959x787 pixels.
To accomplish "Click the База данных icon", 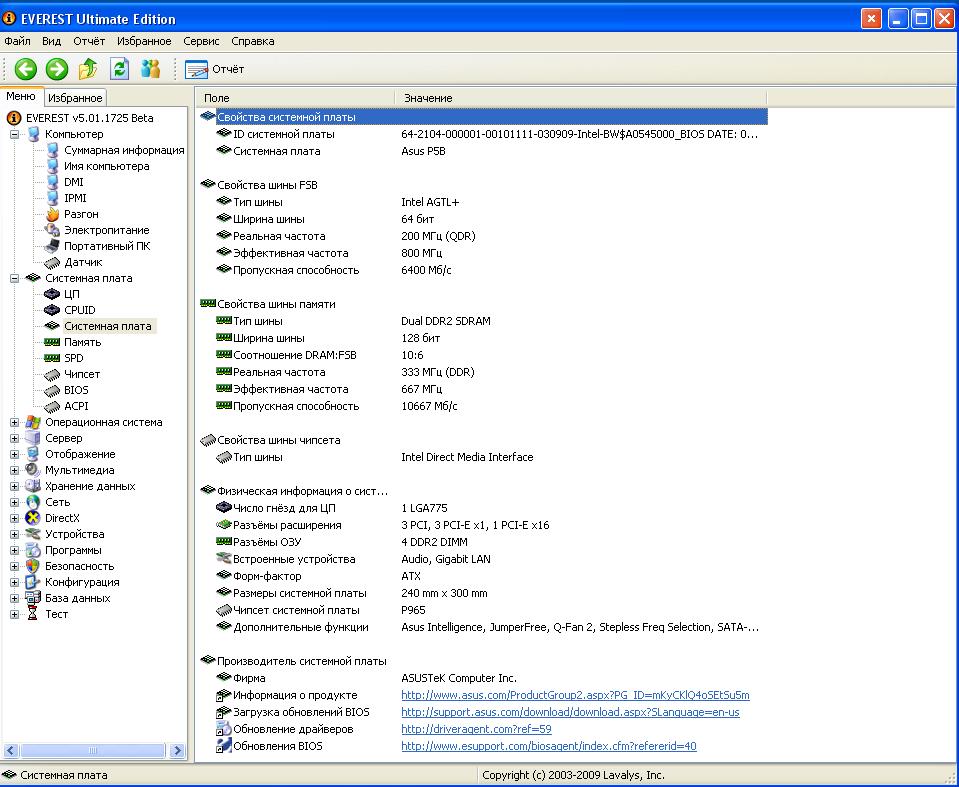I will coord(33,599).
